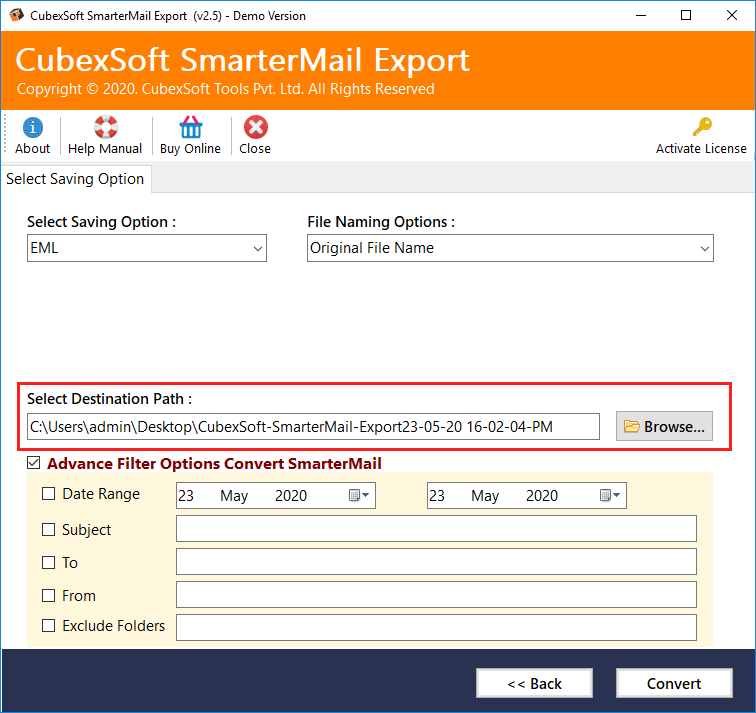The width and height of the screenshot is (756, 713).
Task: Open calendar picker of second date field
Action: pyautogui.click(x=610, y=495)
